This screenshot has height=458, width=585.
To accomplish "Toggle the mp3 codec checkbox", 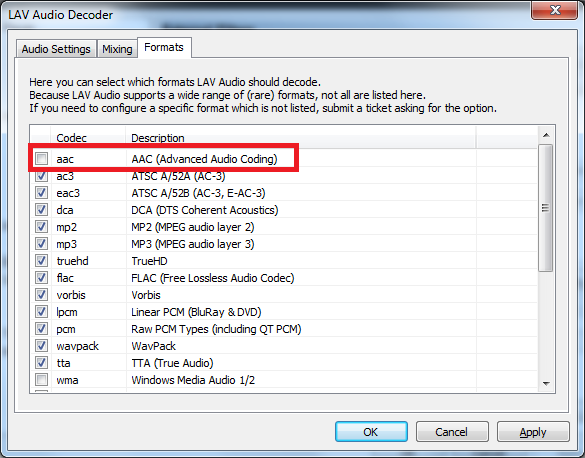I will coord(41,244).
